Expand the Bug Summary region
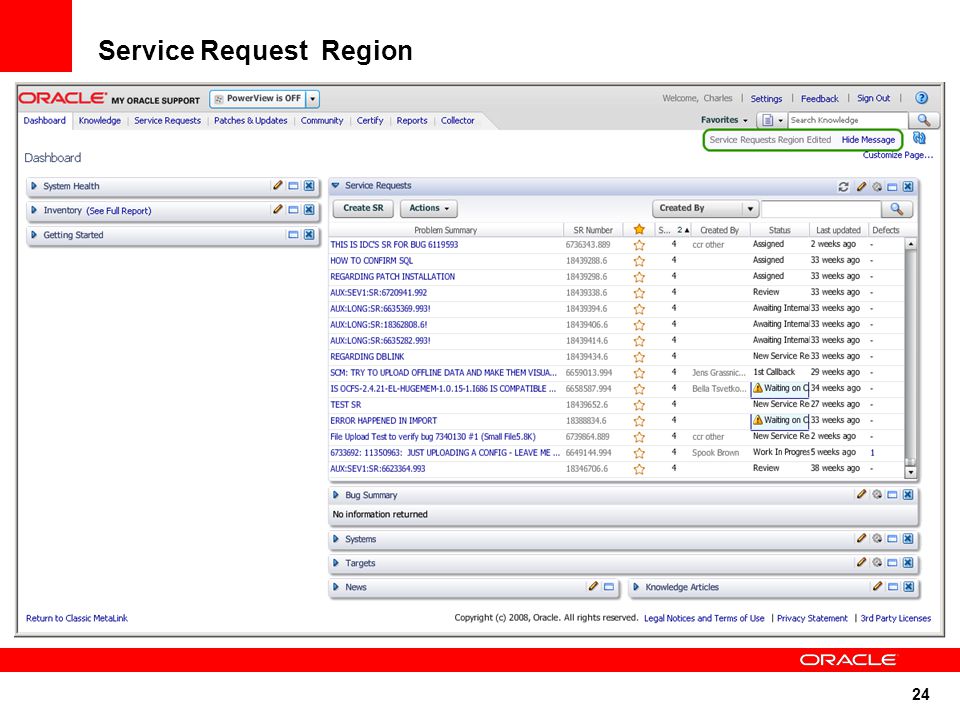This screenshot has height=720, width=960. [336, 495]
